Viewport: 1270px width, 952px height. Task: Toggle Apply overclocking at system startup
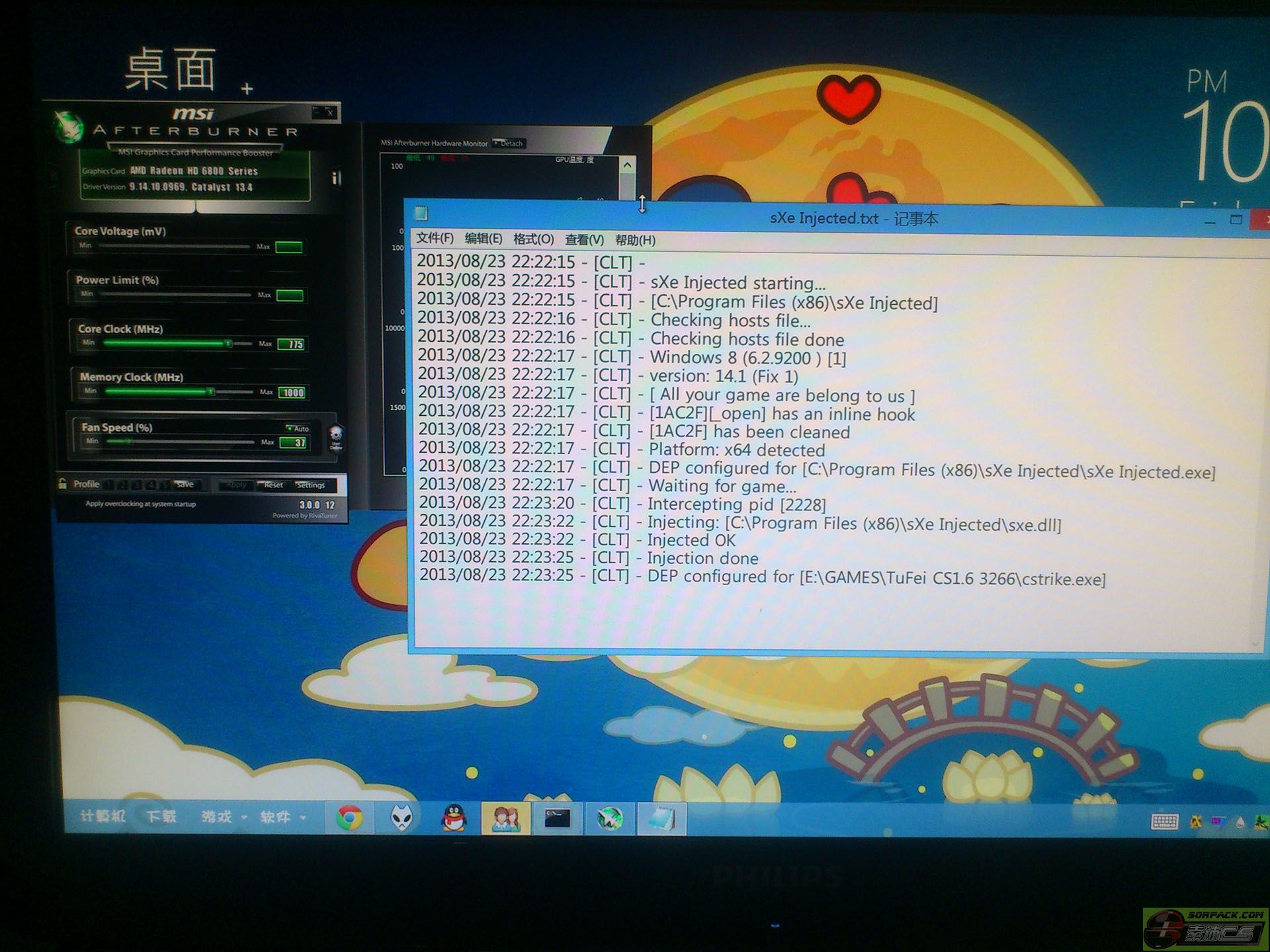pyautogui.click(x=140, y=504)
